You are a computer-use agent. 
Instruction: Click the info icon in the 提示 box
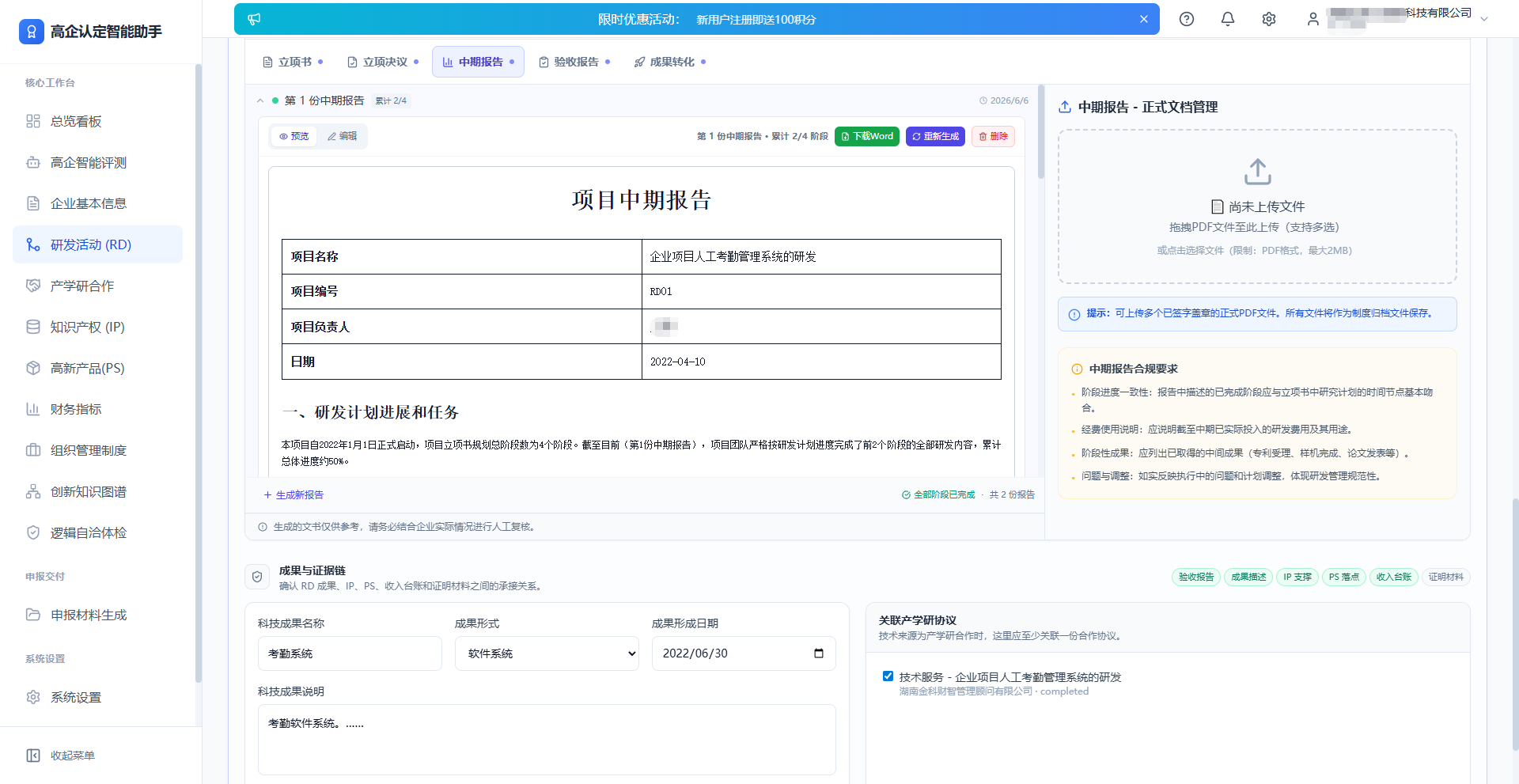pyautogui.click(x=1074, y=314)
